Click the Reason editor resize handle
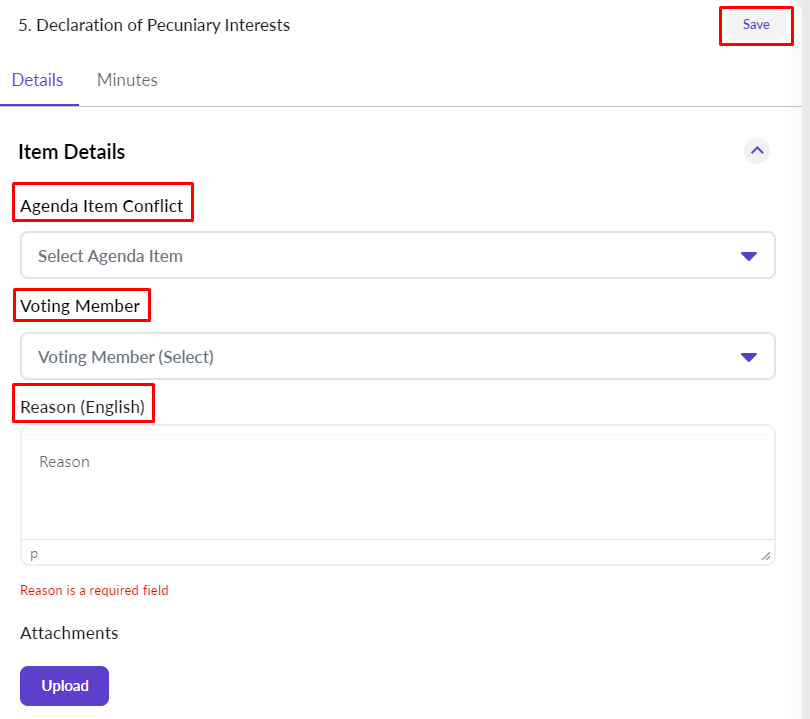This screenshot has width=810, height=719. (x=765, y=555)
